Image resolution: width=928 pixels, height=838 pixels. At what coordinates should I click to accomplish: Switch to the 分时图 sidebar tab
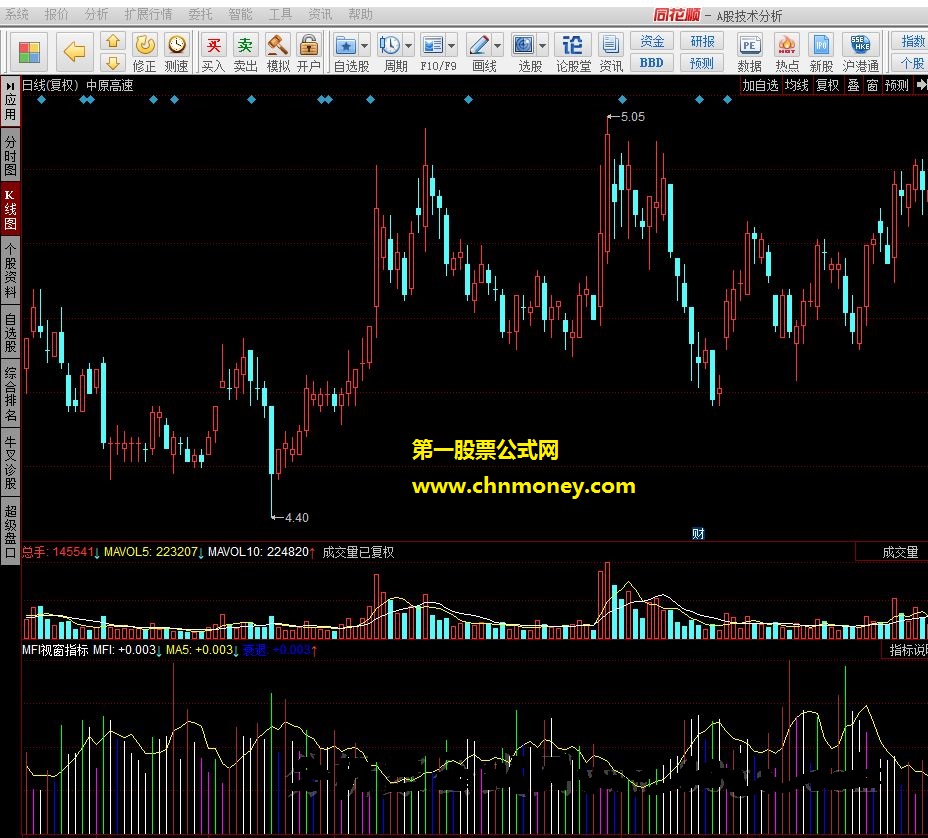click(10, 156)
